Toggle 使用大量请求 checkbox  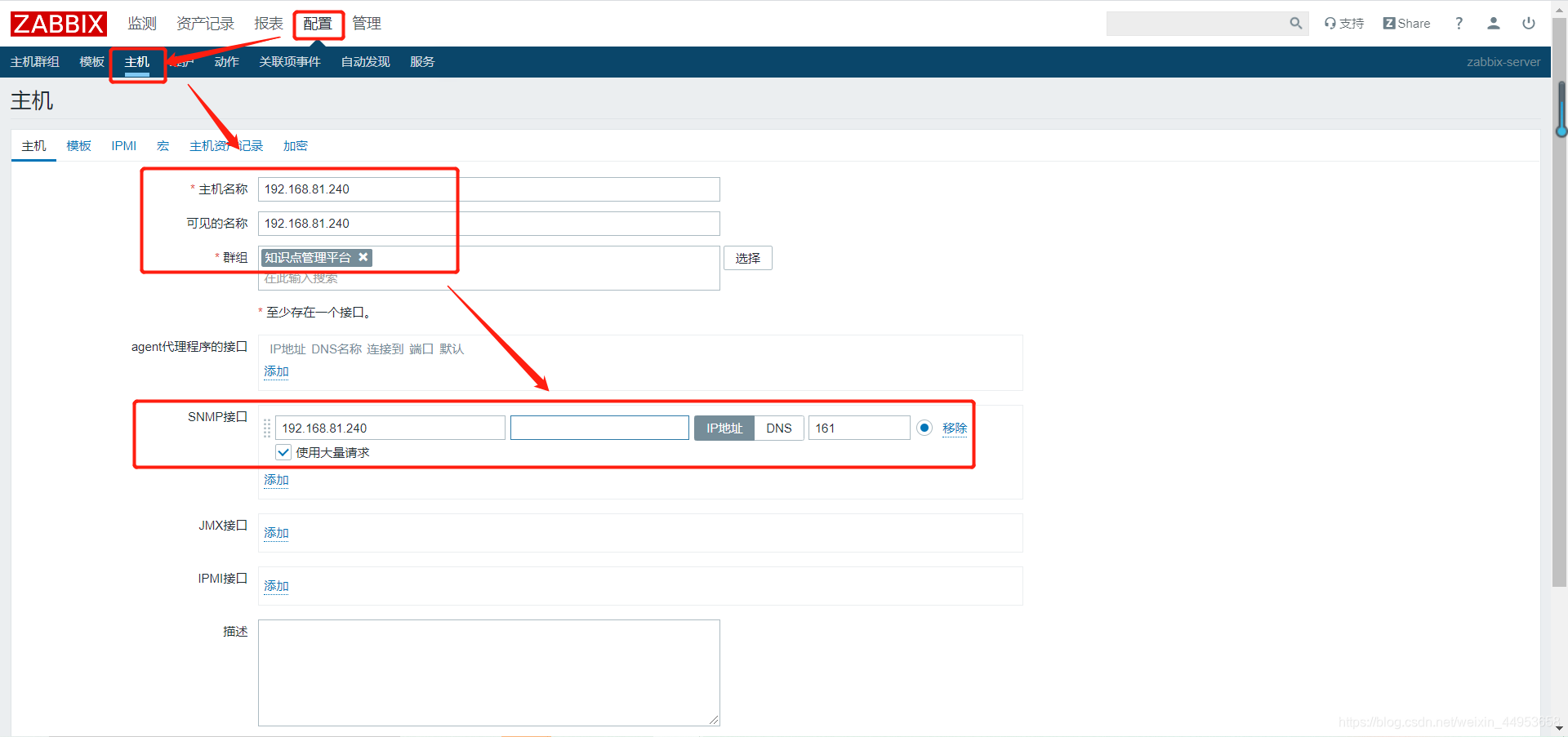[283, 452]
